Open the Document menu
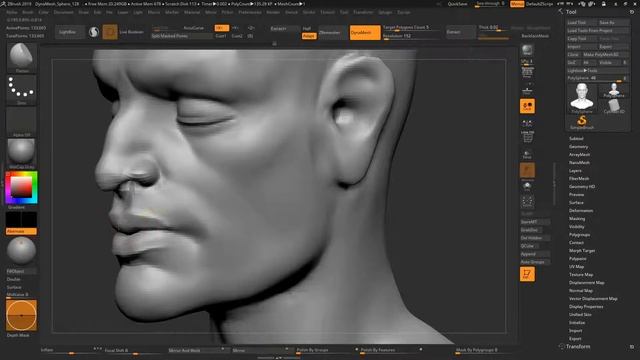 (x=64, y=12)
